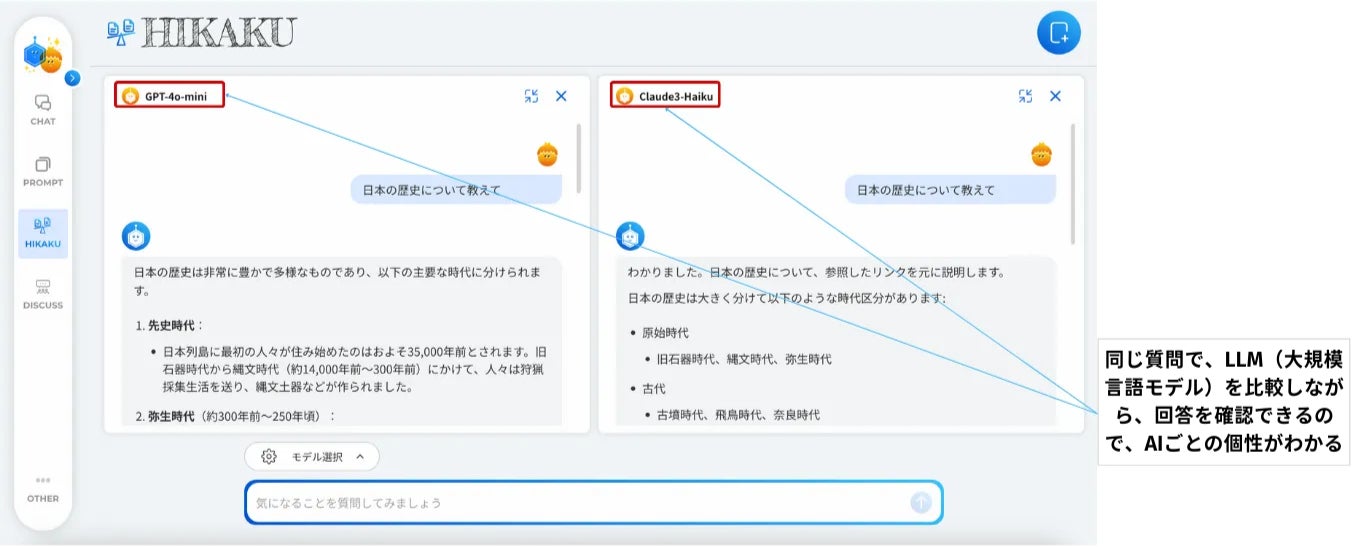The image size is (1366, 547).
Task: Click user avatar in Claude3-Haiku panel
Action: (1041, 155)
